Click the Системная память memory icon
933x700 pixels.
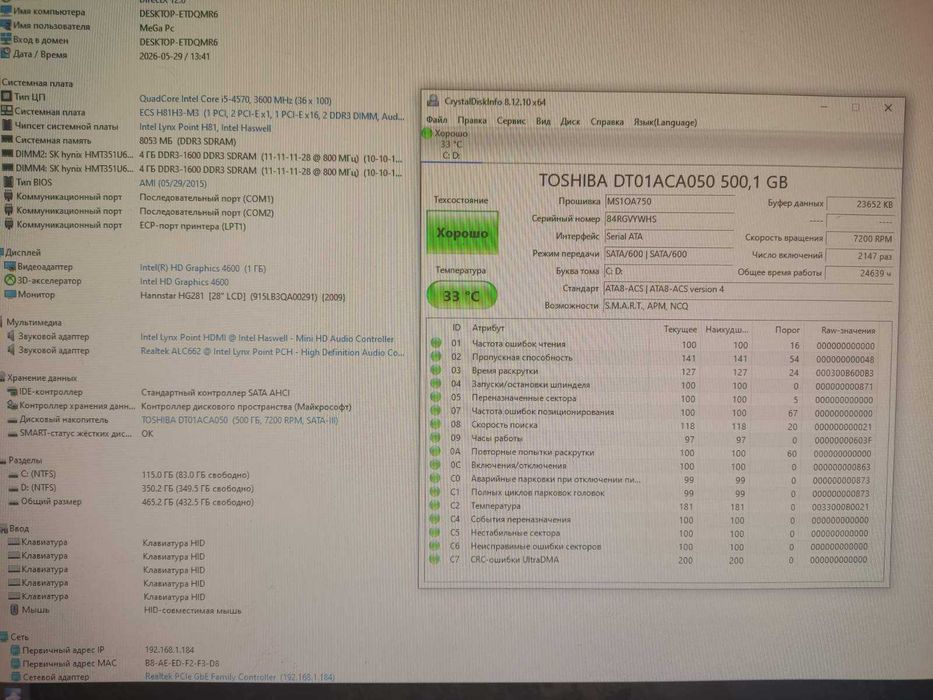click(x=7, y=139)
